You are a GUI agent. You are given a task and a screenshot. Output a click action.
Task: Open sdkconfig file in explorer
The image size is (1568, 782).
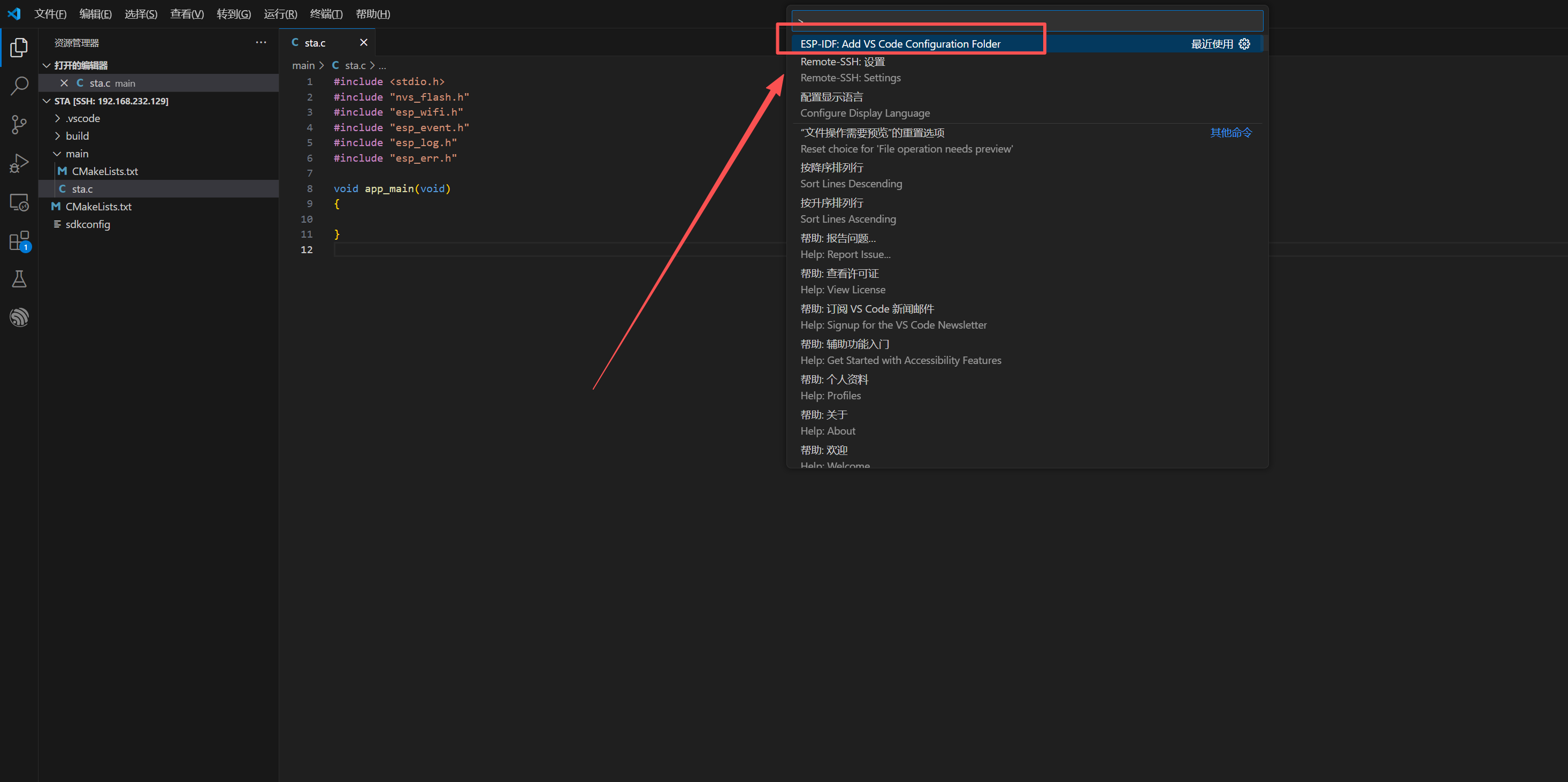(x=88, y=224)
